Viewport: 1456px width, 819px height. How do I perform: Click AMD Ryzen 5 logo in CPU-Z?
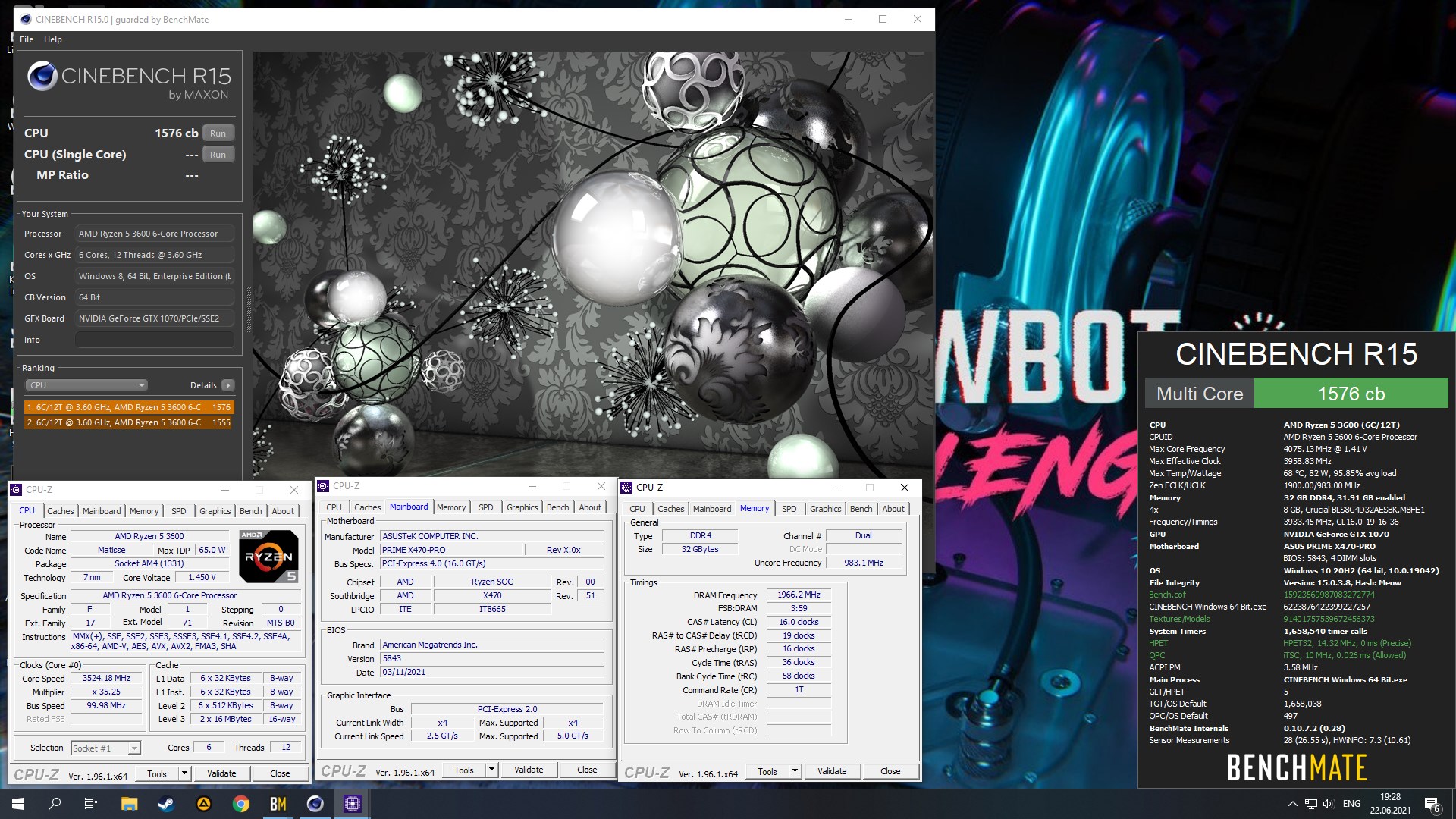click(268, 556)
